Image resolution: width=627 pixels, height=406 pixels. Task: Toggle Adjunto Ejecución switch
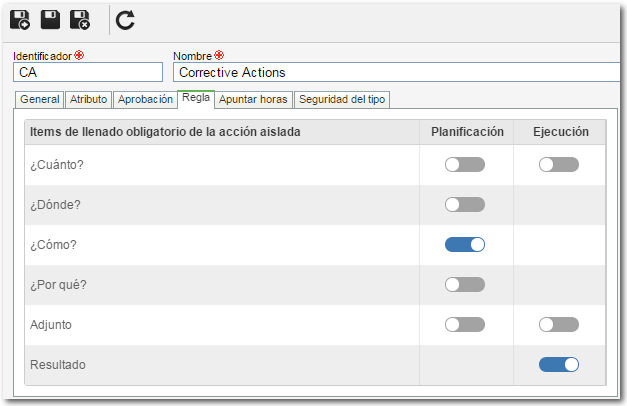559,324
